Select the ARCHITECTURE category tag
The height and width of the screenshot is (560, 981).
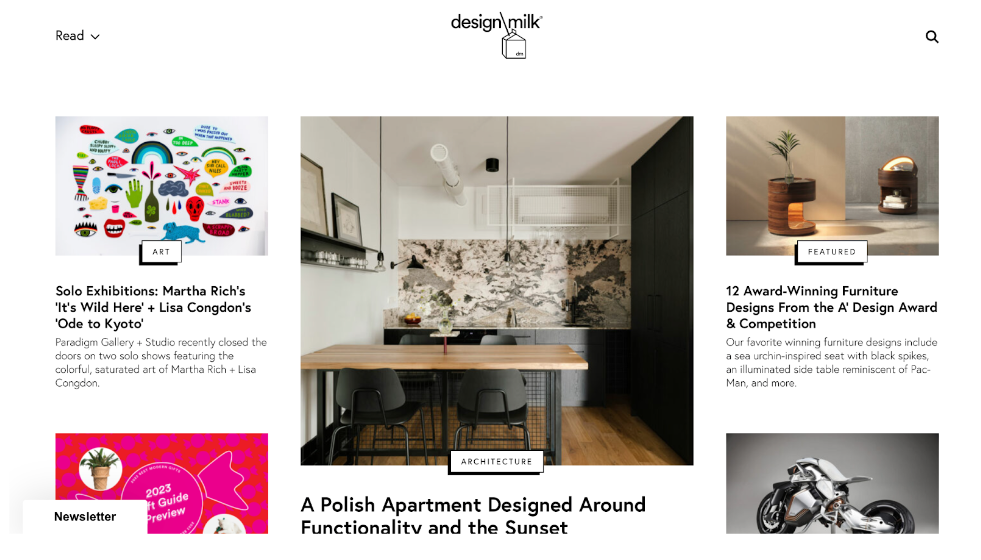(496, 461)
